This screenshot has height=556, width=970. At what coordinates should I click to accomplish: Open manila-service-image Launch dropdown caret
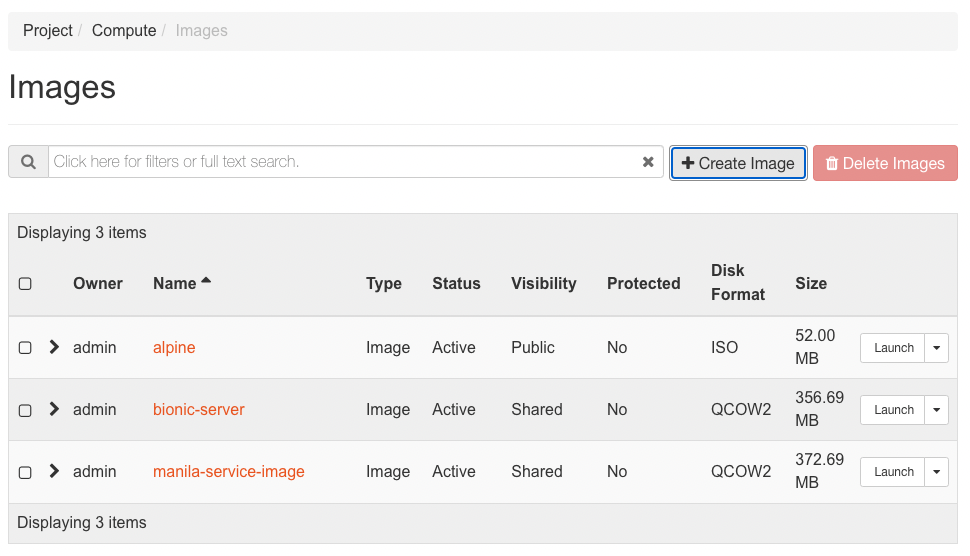tap(936, 472)
